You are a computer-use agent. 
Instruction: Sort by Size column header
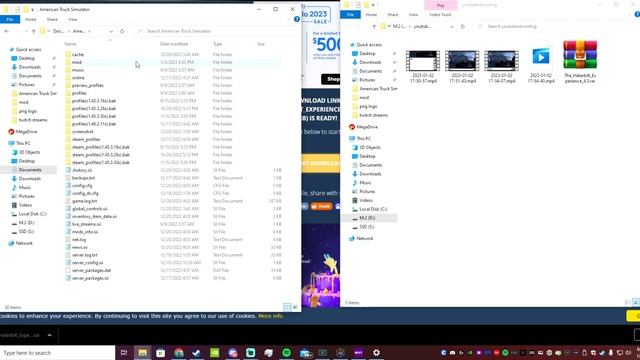[x=261, y=44]
